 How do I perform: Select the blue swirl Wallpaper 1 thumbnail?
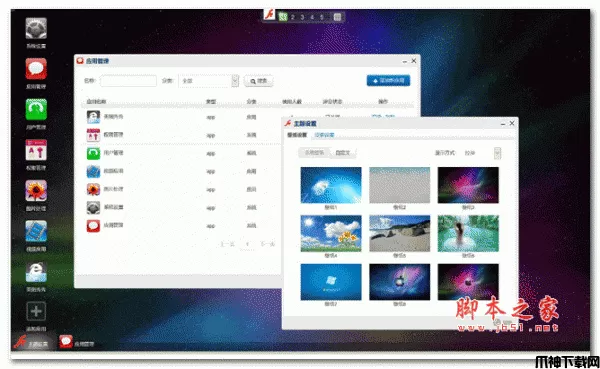tap(331, 185)
